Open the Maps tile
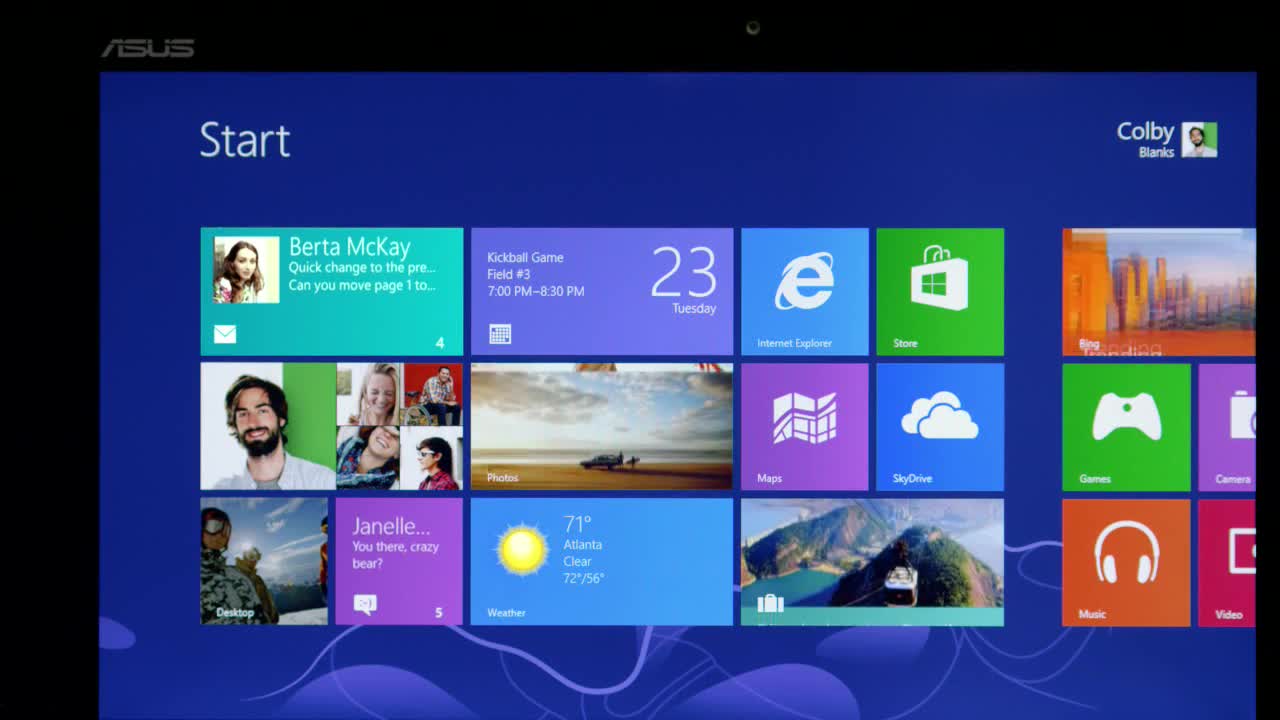Viewport: 1280px width, 720px height. (805, 427)
